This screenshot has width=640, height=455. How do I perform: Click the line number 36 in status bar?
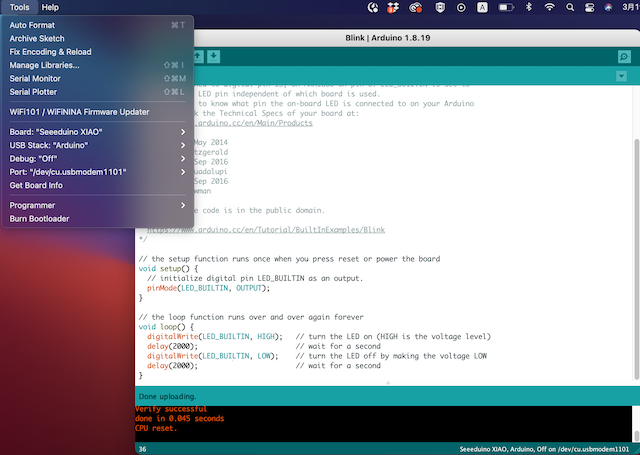click(x=142, y=449)
